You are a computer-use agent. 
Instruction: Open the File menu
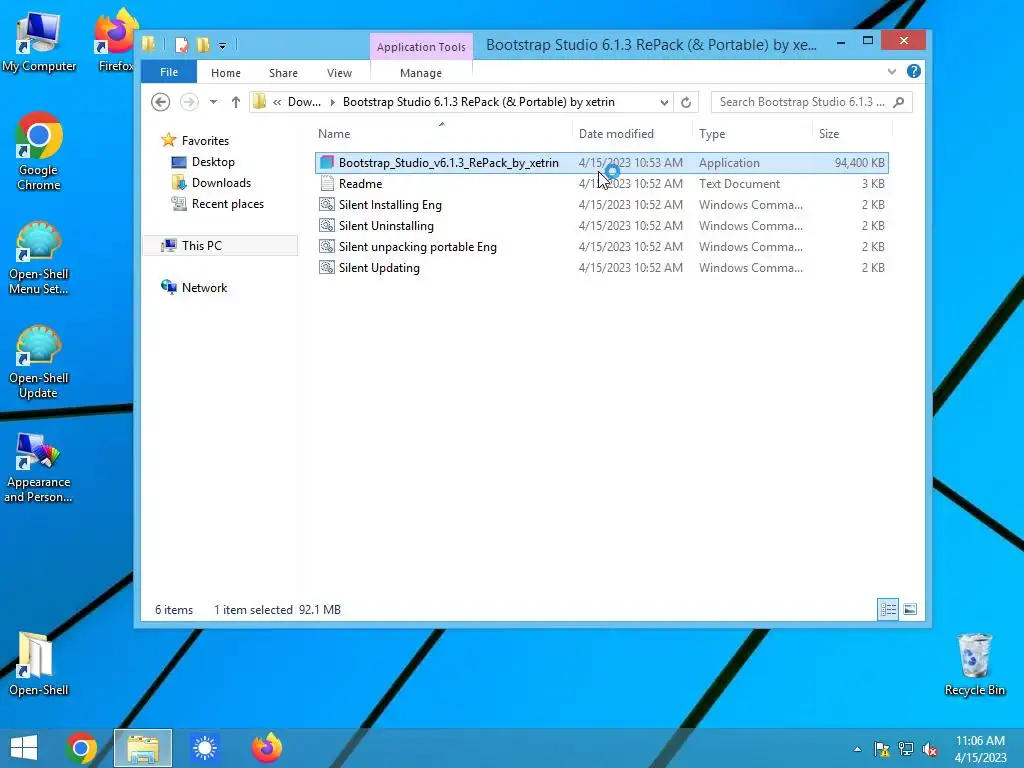point(169,72)
